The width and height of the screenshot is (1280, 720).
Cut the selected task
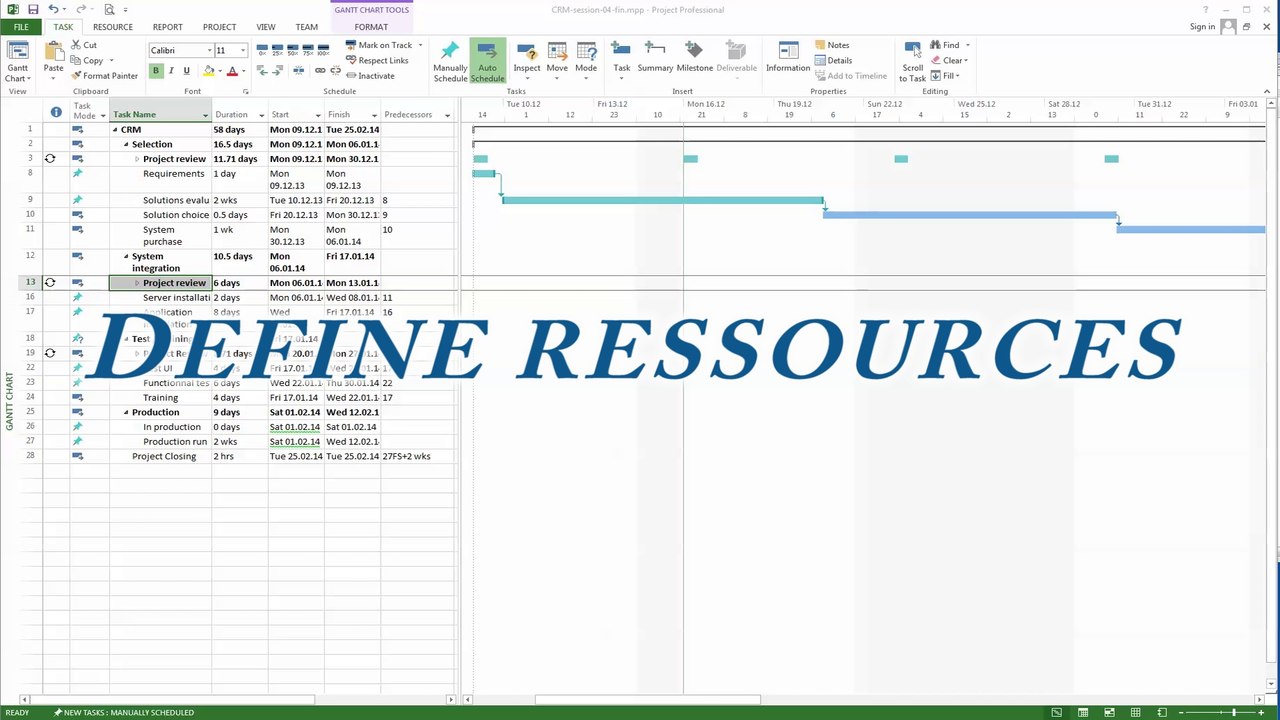[x=84, y=45]
